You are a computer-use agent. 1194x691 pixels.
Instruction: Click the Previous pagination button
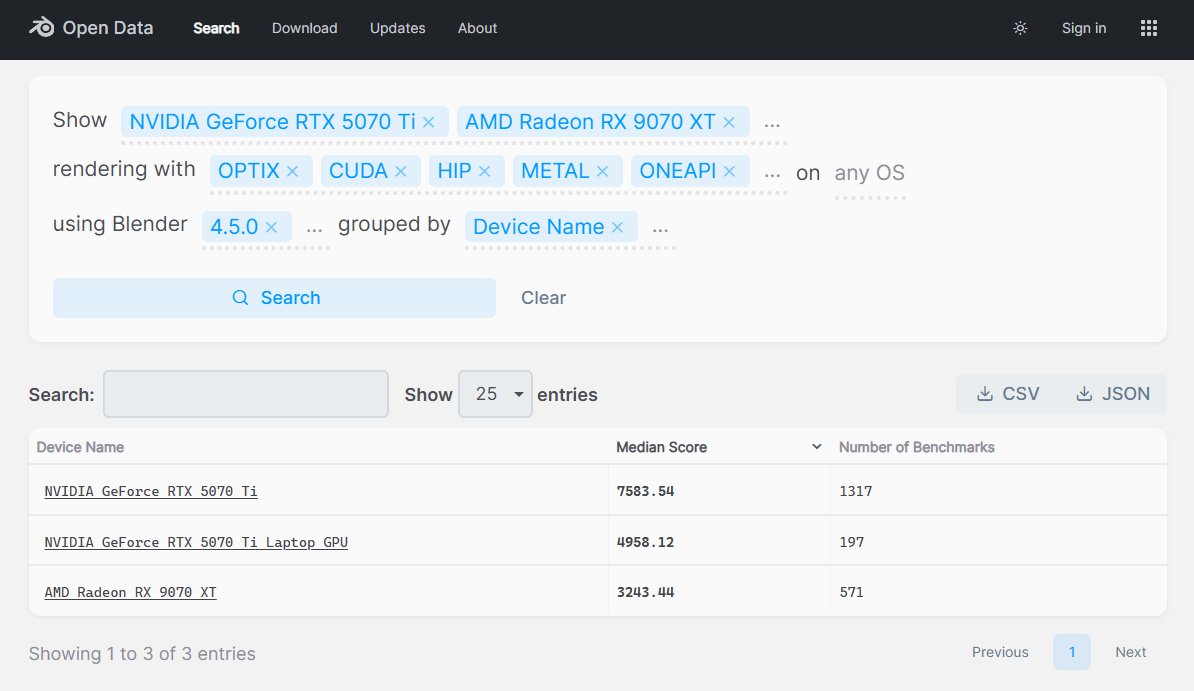click(x=1000, y=652)
